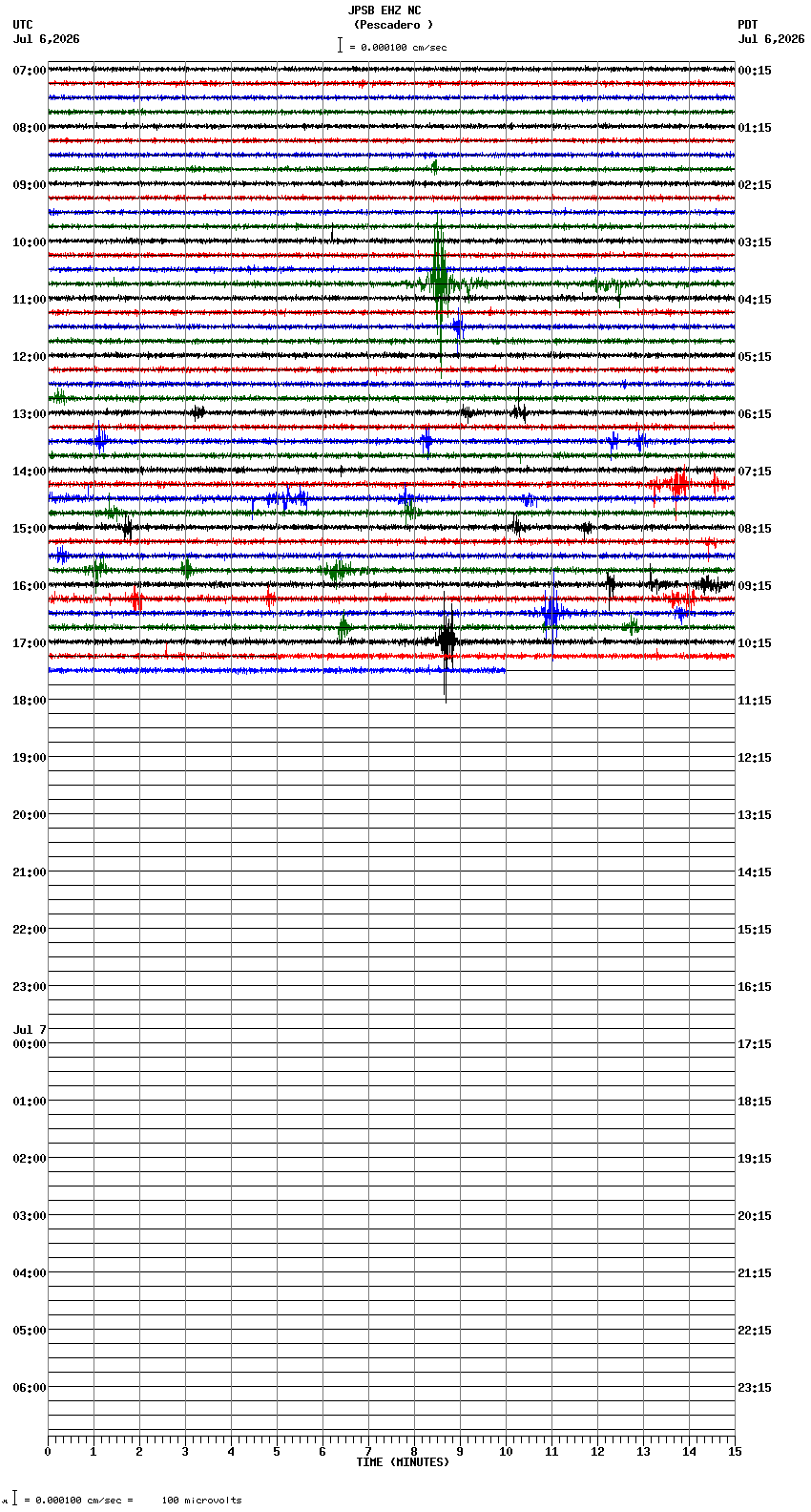This screenshot has height=1512, width=811.
Task: Click the UTC header label
Action: 23,25
